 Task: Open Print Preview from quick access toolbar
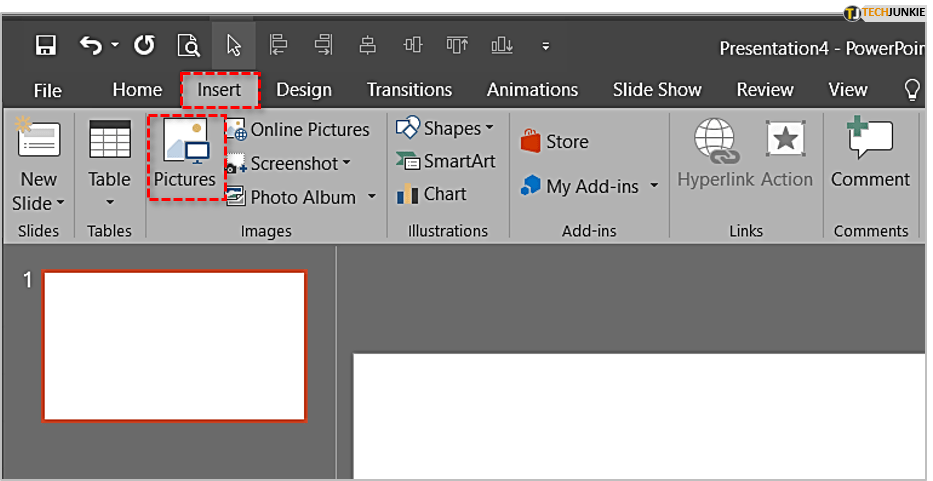tap(188, 45)
